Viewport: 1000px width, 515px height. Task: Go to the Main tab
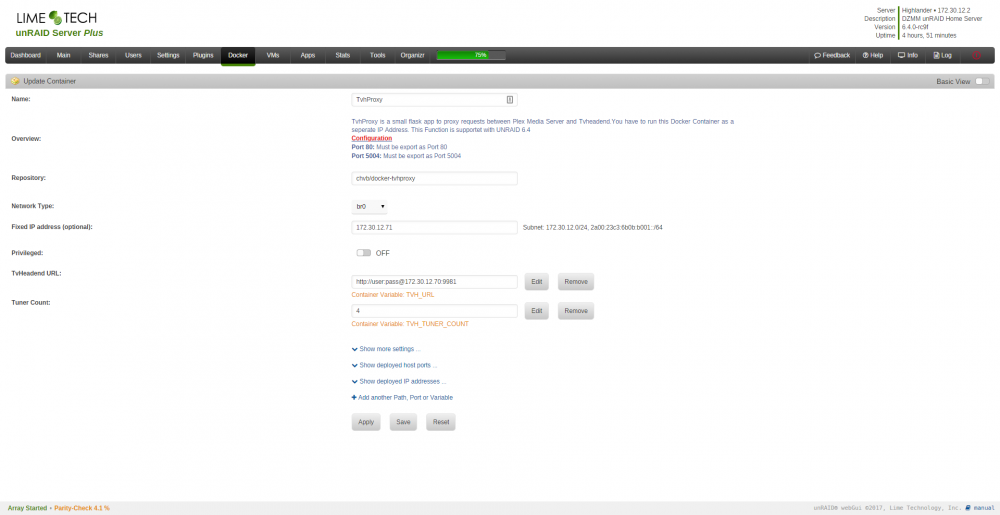(x=63, y=55)
